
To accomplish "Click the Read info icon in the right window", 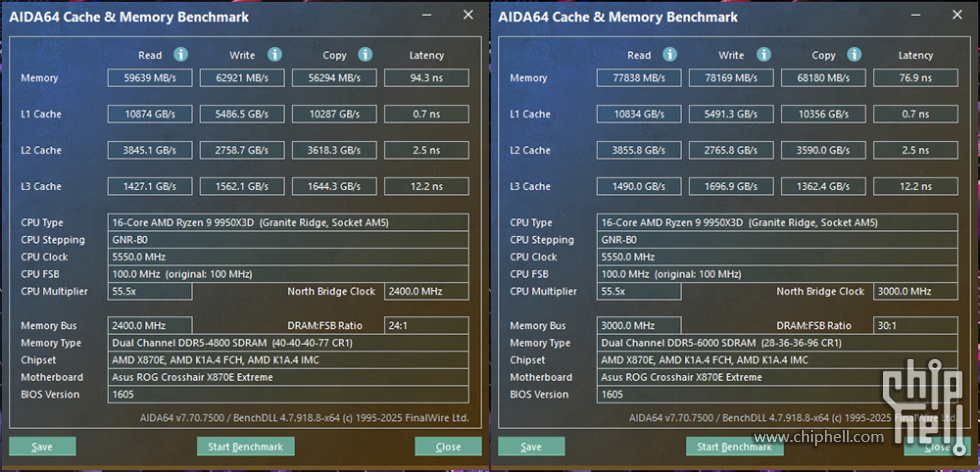I will point(670,55).
